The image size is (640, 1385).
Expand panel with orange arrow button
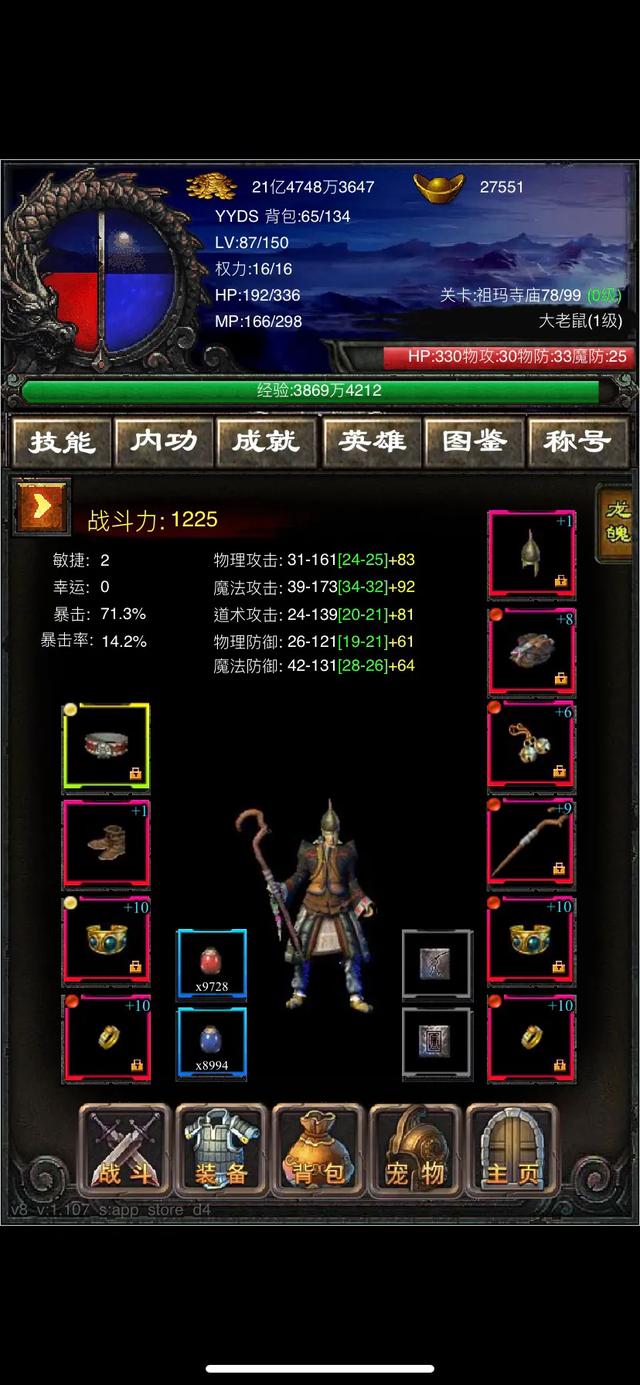point(41,505)
